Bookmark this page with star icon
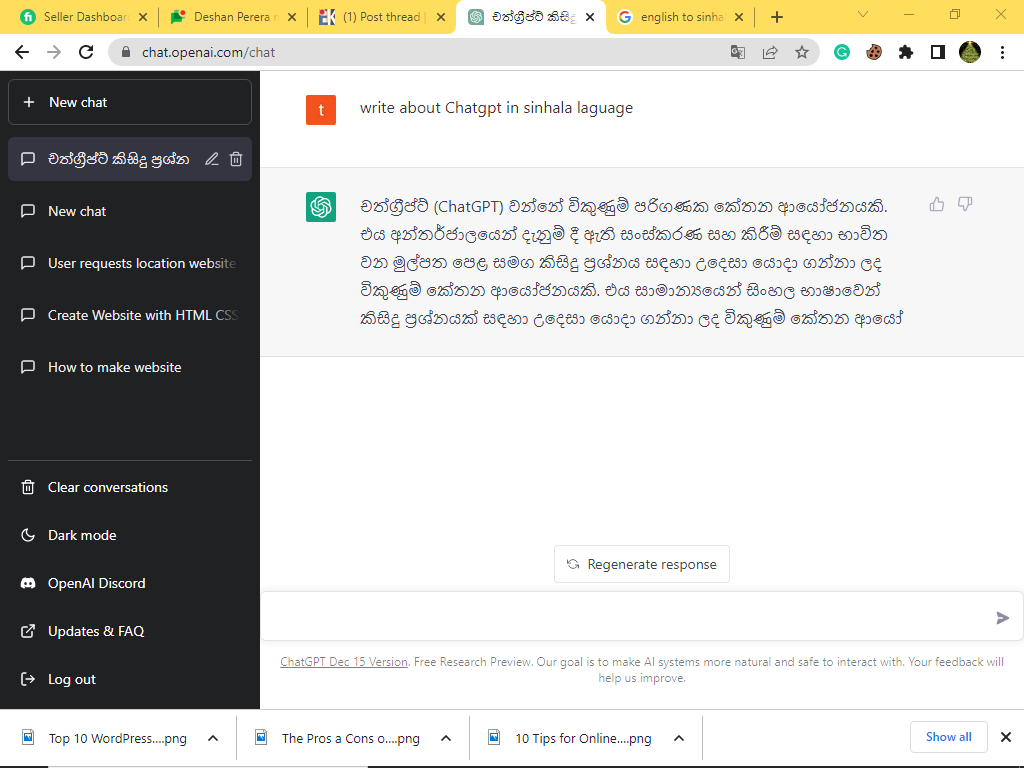This screenshot has width=1024, height=768. coord(802,52)
